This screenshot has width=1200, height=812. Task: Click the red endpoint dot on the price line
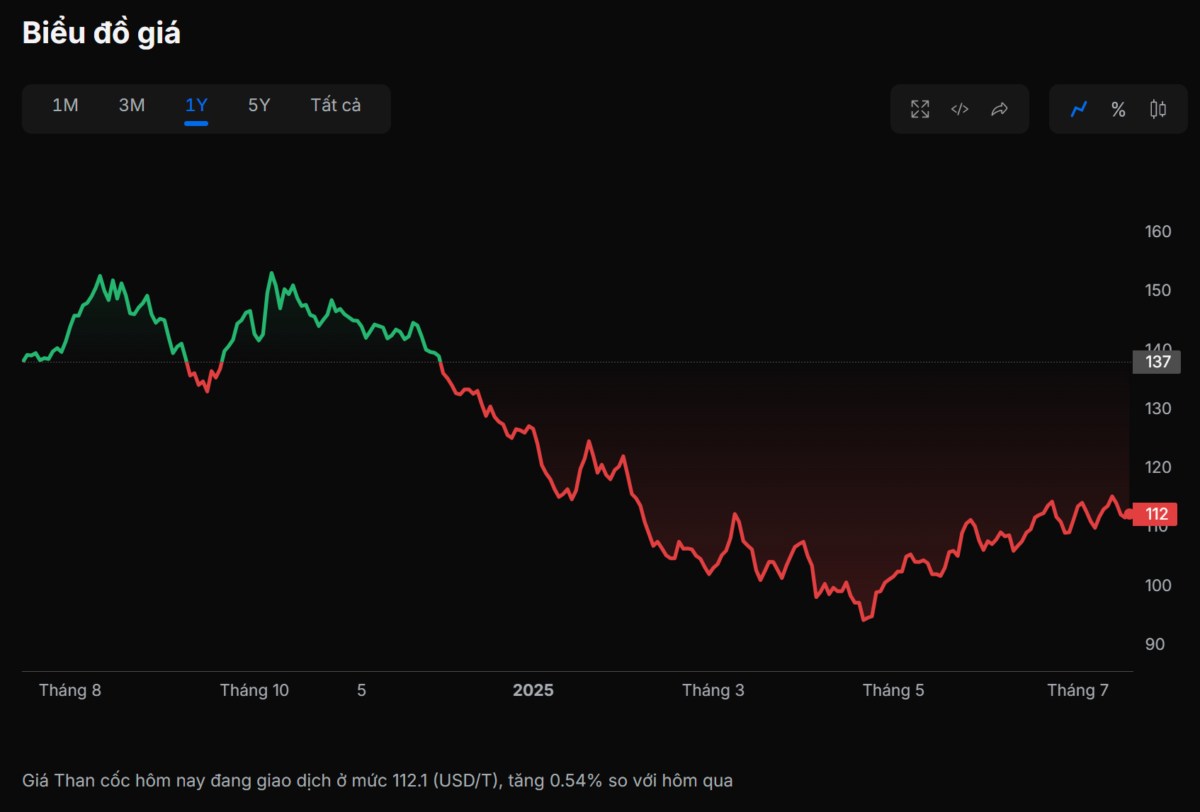1129,514
